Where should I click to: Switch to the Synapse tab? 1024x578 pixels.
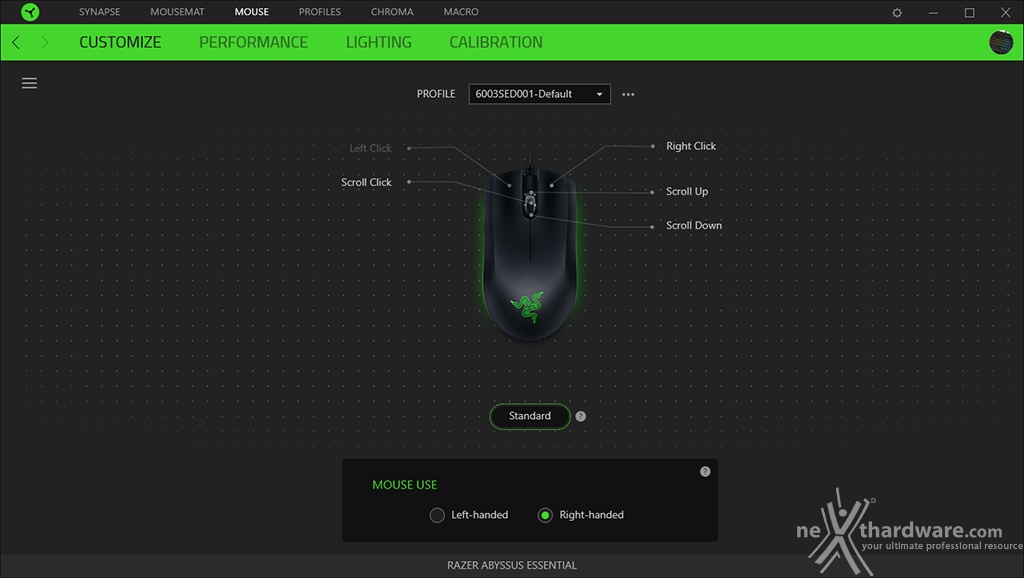click(x=99, y=12)
